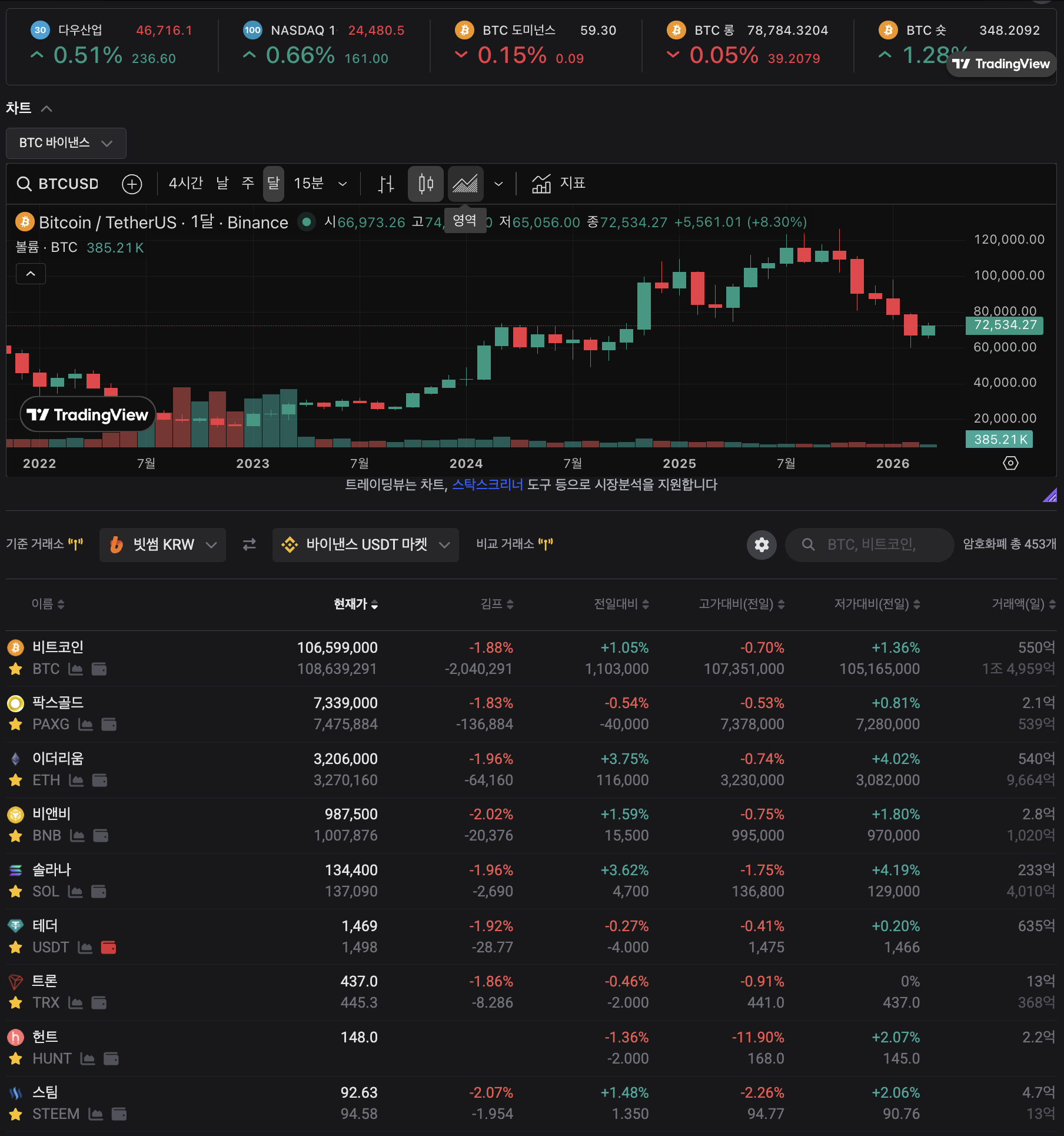Open the BTCUSD symbol search
The image size is (1064, 1136).
point(58,184)
